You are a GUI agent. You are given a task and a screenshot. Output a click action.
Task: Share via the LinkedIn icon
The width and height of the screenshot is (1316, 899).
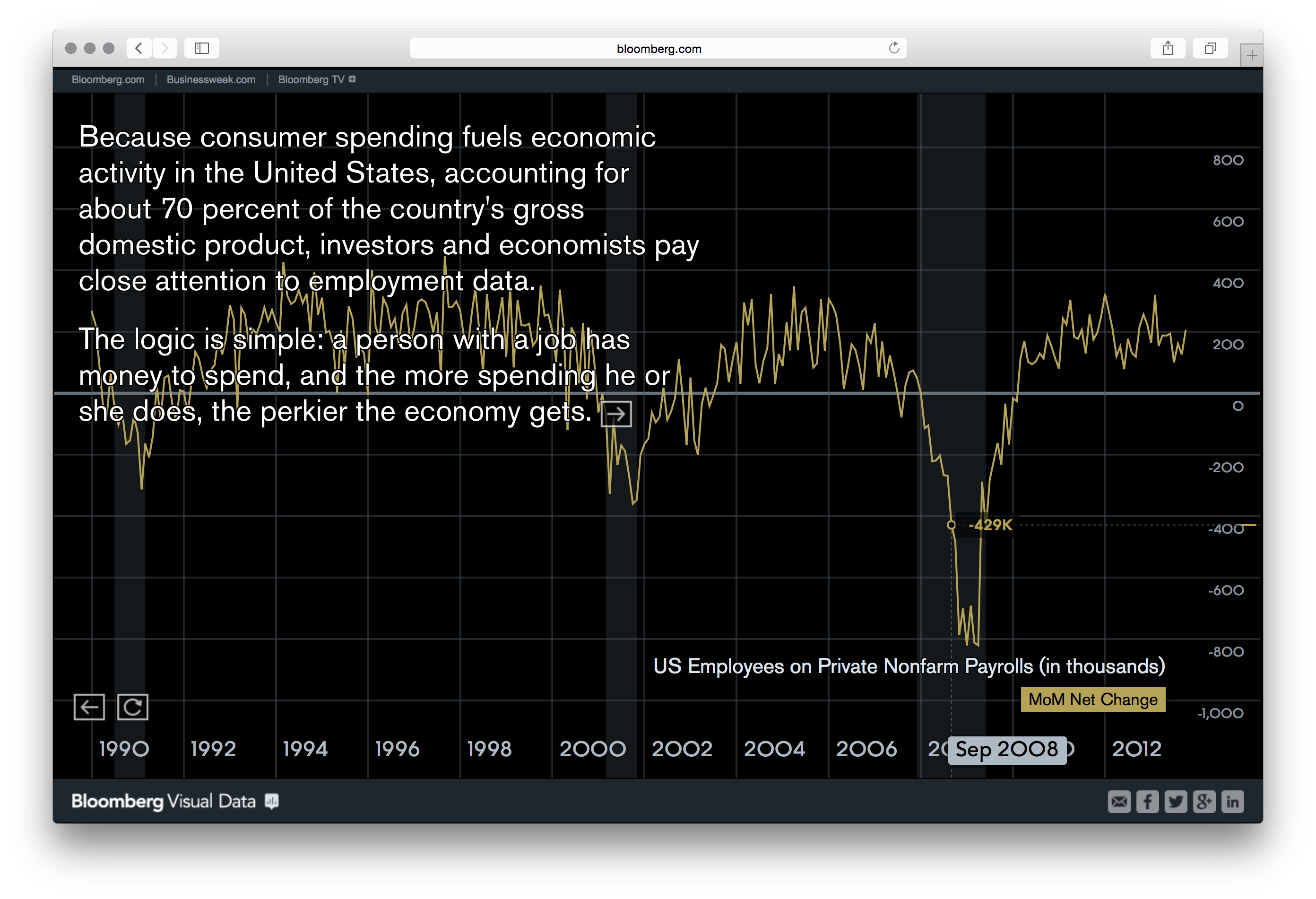1233,802
